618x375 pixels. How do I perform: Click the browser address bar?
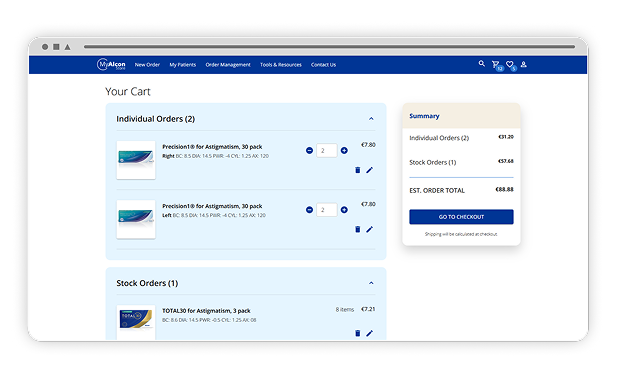tap(329, 47)
